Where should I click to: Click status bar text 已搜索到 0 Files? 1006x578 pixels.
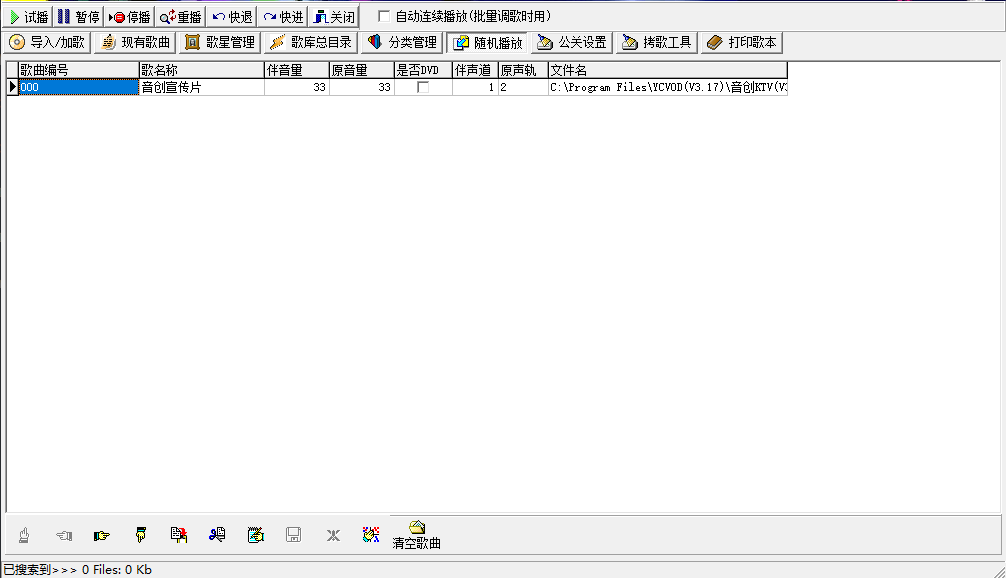click(x=78, y=570)
